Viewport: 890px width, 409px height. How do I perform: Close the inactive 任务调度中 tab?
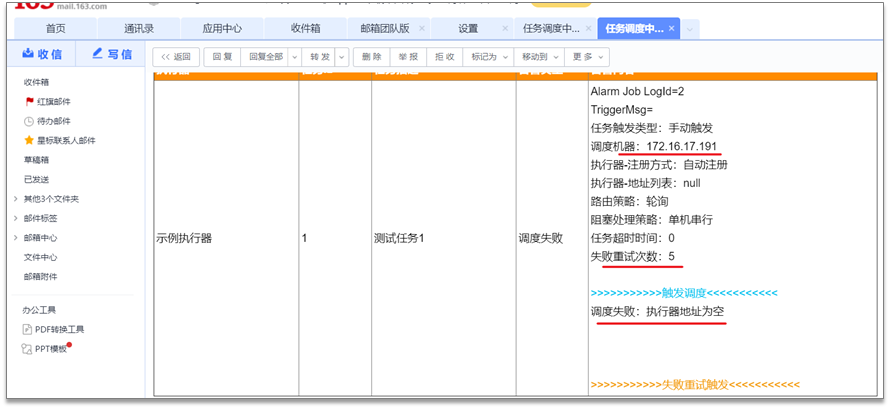[588, 28]
